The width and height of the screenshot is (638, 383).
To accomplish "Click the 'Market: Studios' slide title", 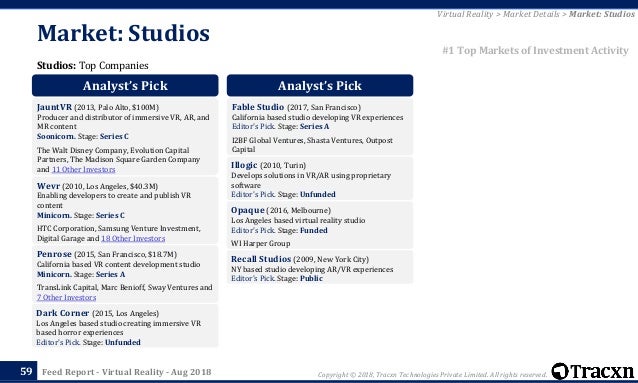I will [x=123, y=33].
